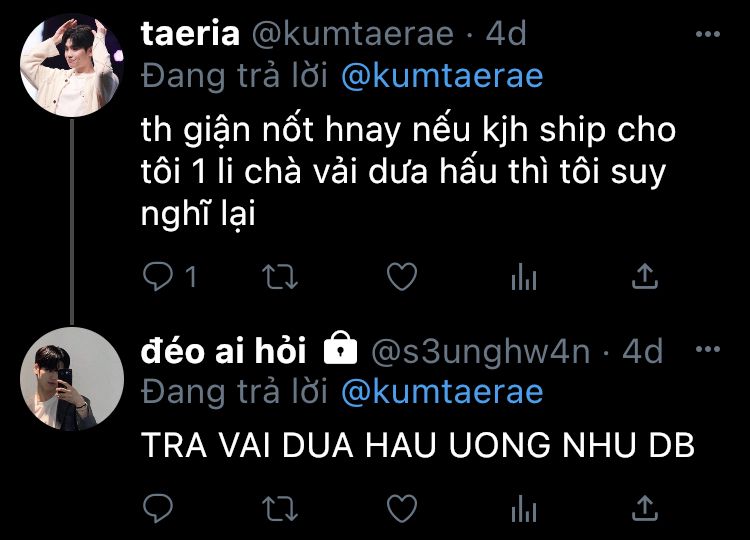Retweet taeria's tweet
This screenshot has width=750, height=540.
[280, 277]
